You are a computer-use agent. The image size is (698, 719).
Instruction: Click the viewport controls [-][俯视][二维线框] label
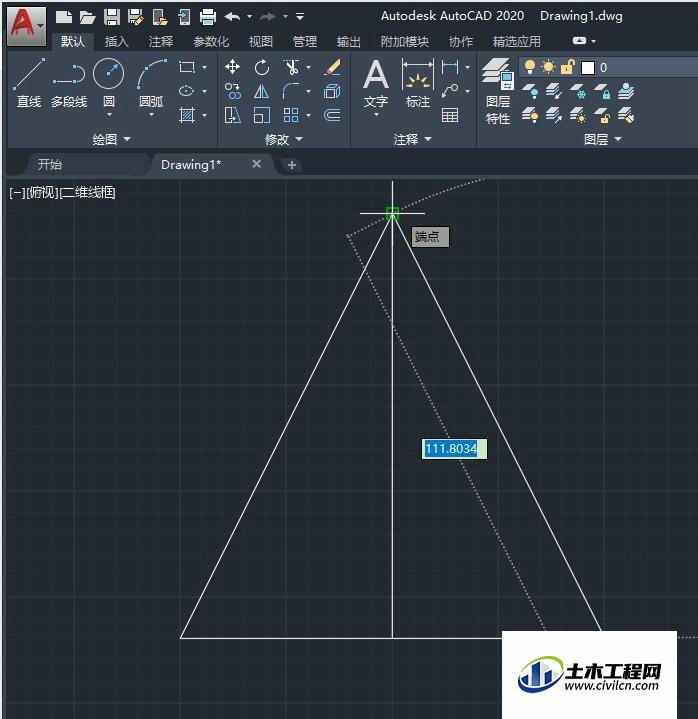62,192
